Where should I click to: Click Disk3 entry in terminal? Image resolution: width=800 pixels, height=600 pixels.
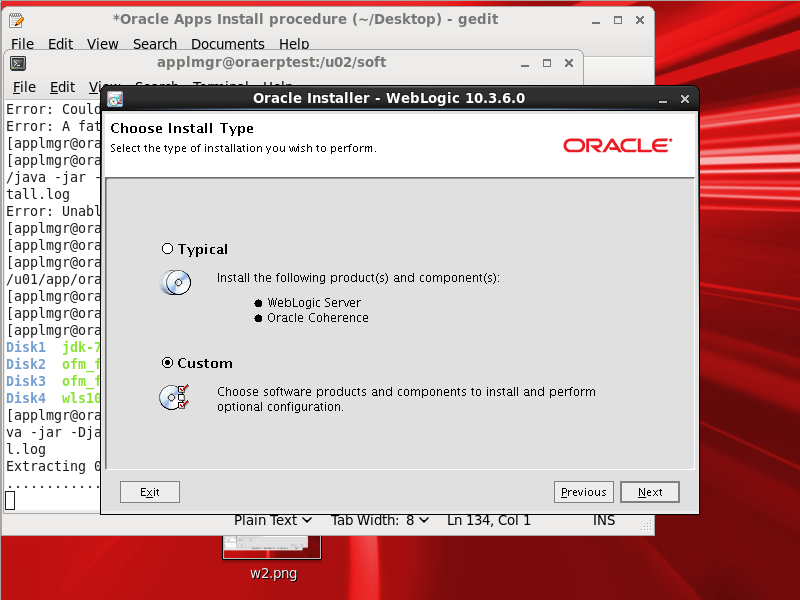[x=26, y=381]
